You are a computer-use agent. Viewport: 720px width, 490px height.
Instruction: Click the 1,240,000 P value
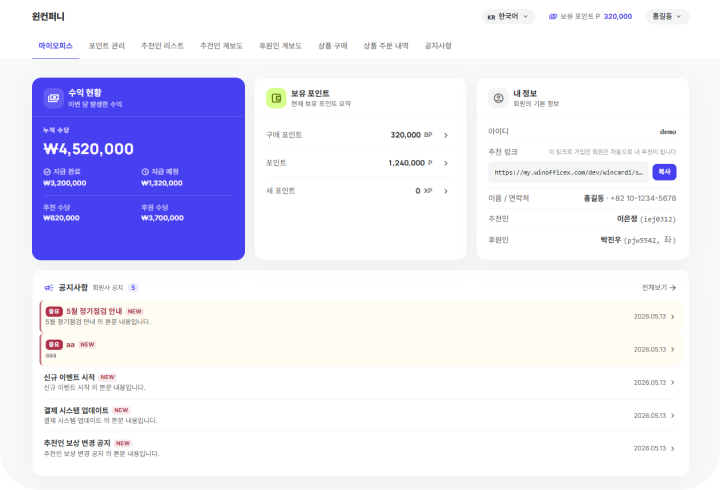point(410,163)
